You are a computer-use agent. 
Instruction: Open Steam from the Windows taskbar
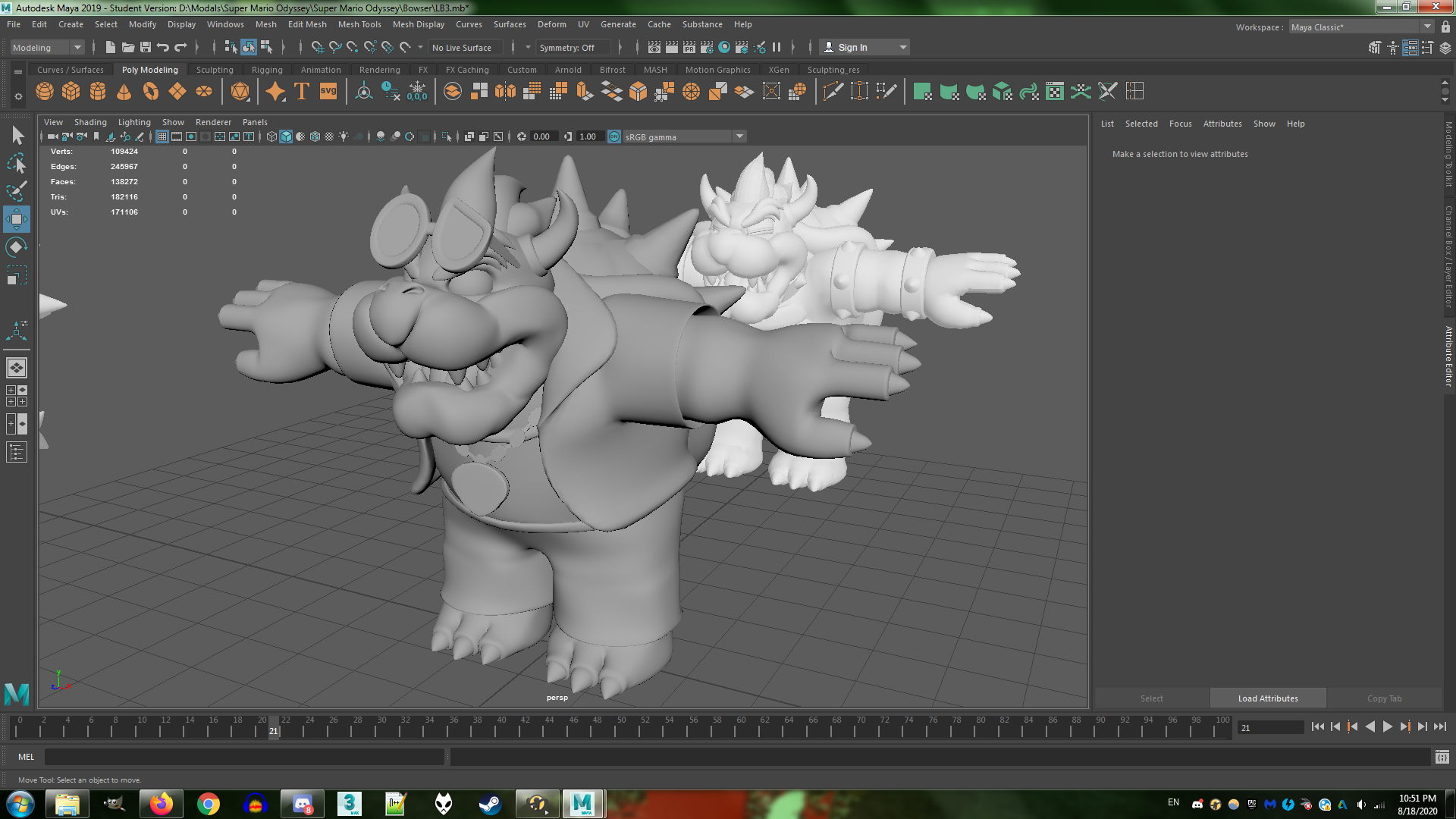pos(490,804)
